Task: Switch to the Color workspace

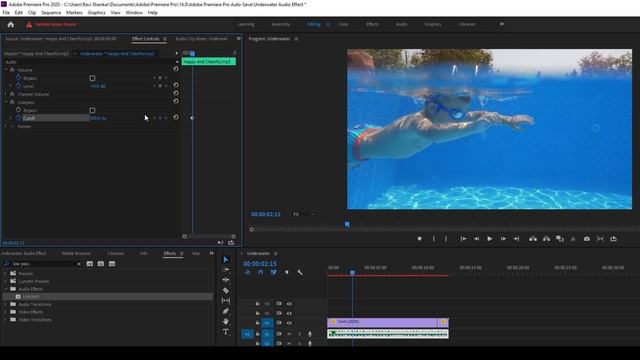Action: pos(343,24)
